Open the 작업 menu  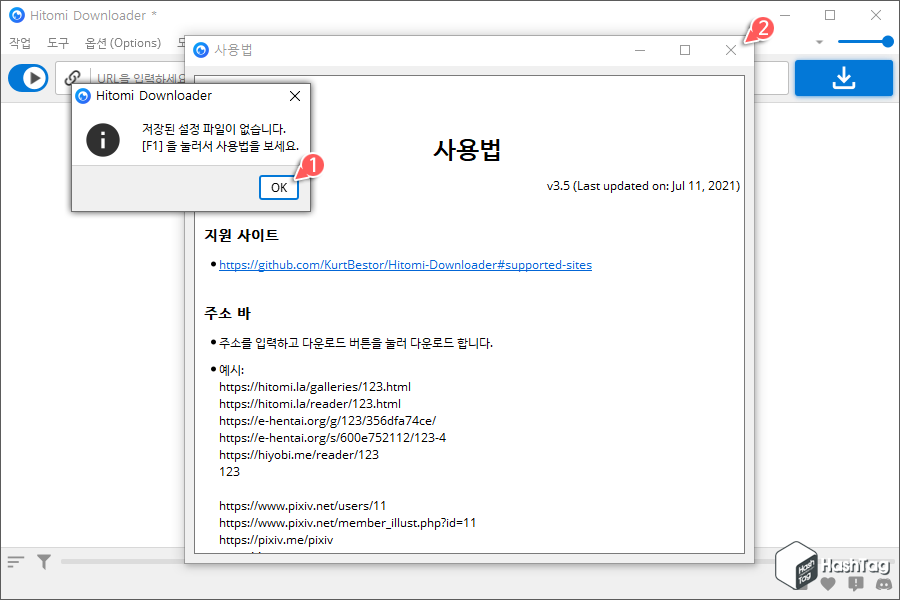tap(19, 43)
